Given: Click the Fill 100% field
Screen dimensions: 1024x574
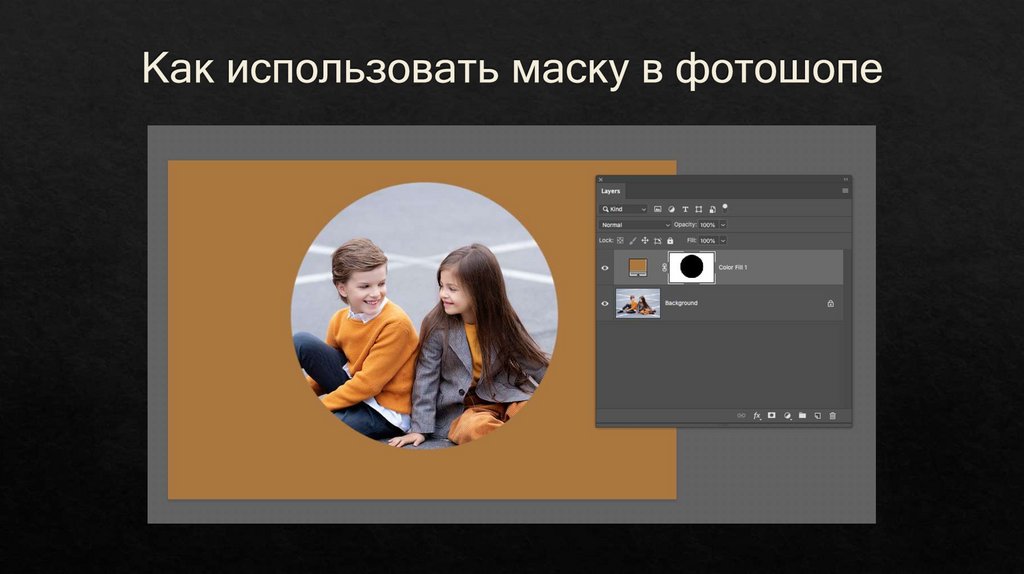Looking at the screenshot, I should pos(708,240).
